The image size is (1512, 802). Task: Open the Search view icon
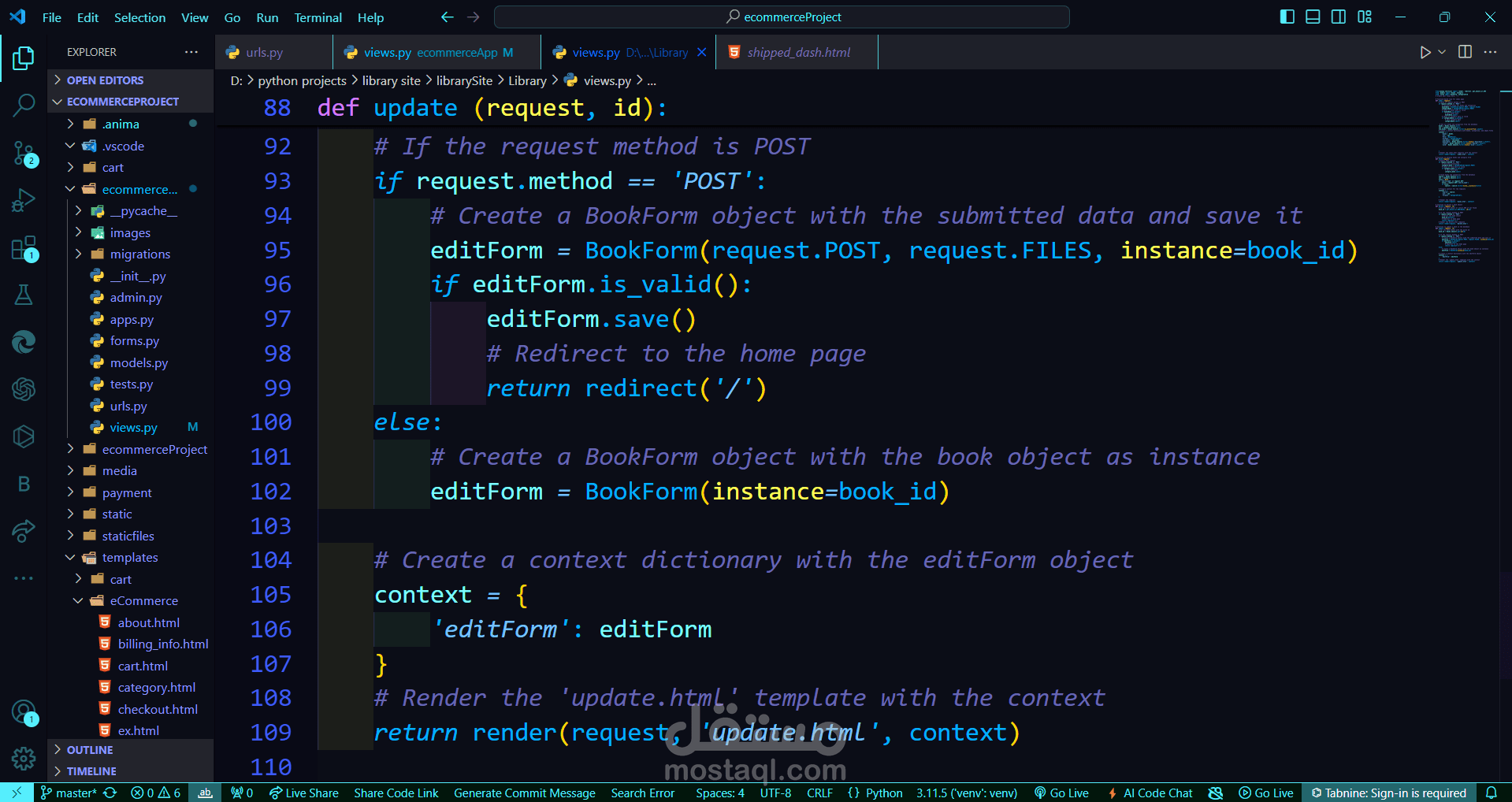pos(24,105)
